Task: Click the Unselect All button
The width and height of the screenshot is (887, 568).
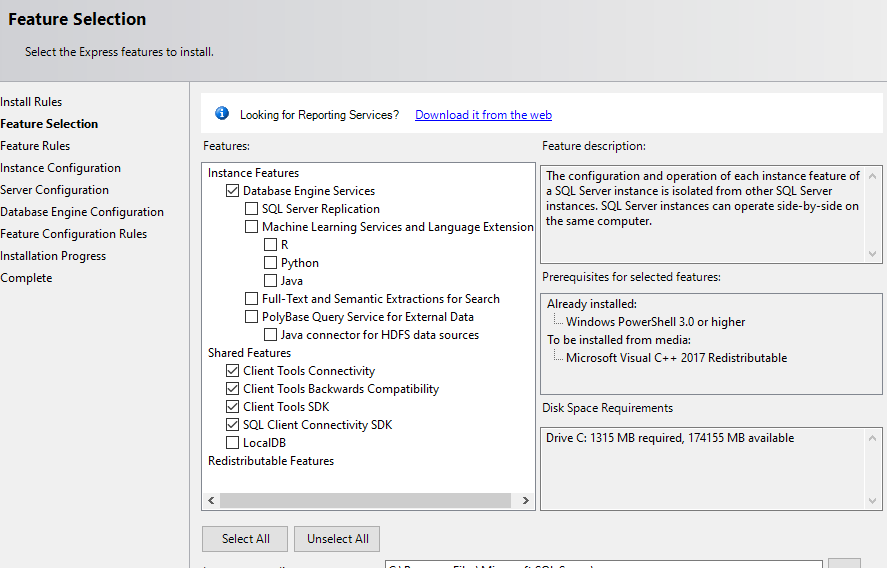Action: [x=337, y=539]
